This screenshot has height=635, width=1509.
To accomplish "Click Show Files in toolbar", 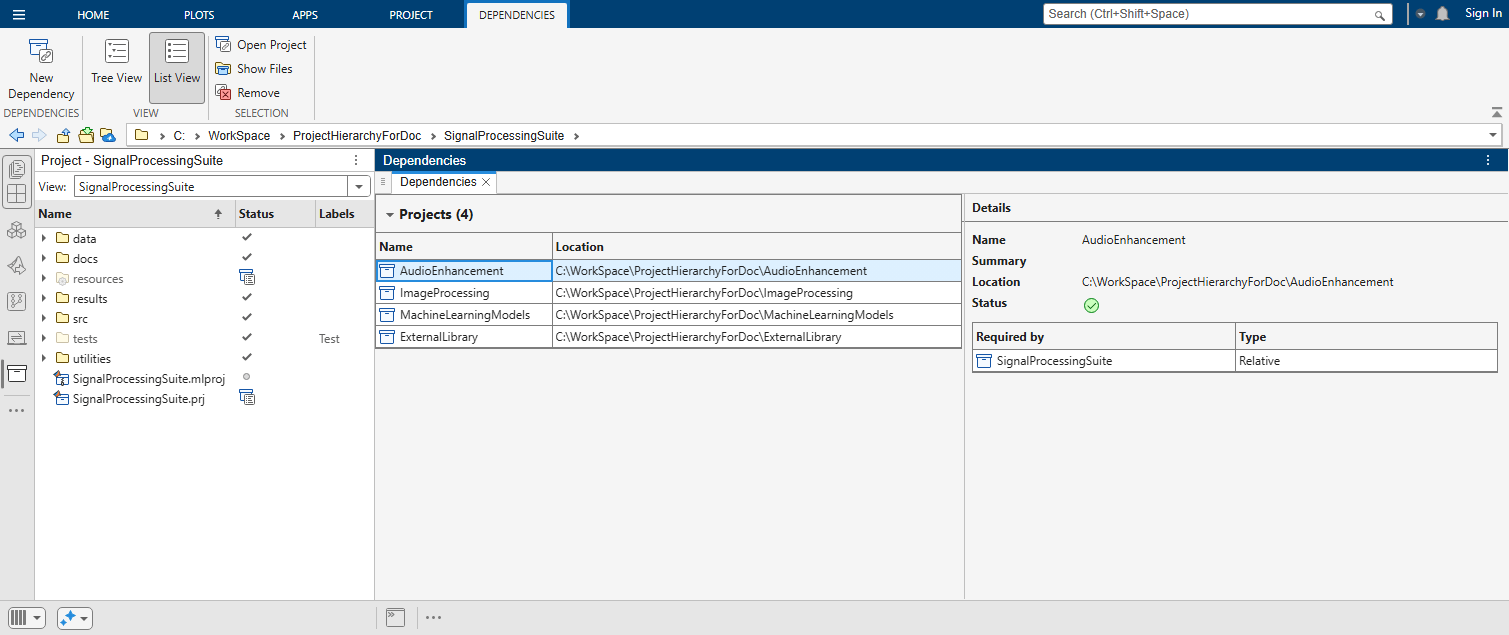I will point(255,69).
